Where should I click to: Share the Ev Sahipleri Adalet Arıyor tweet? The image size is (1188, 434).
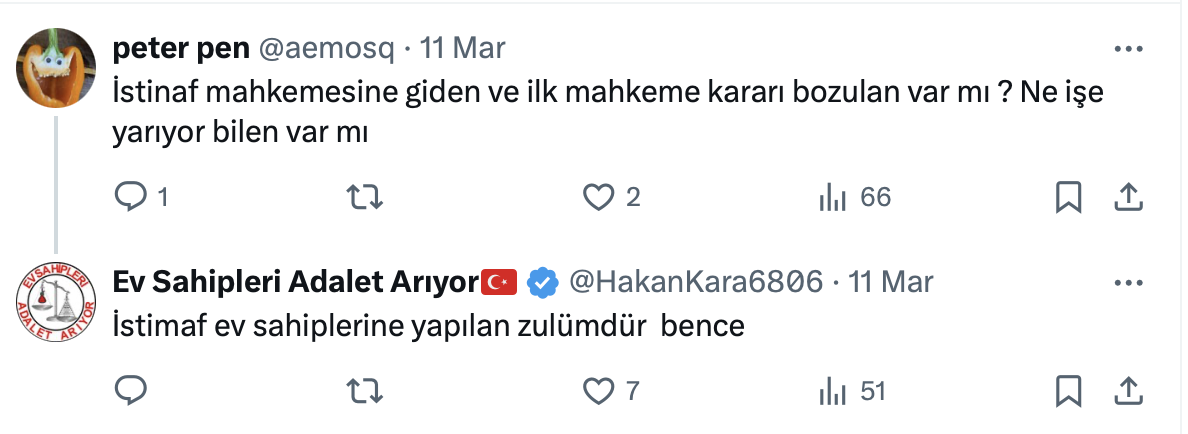[x=1128, y=391]
